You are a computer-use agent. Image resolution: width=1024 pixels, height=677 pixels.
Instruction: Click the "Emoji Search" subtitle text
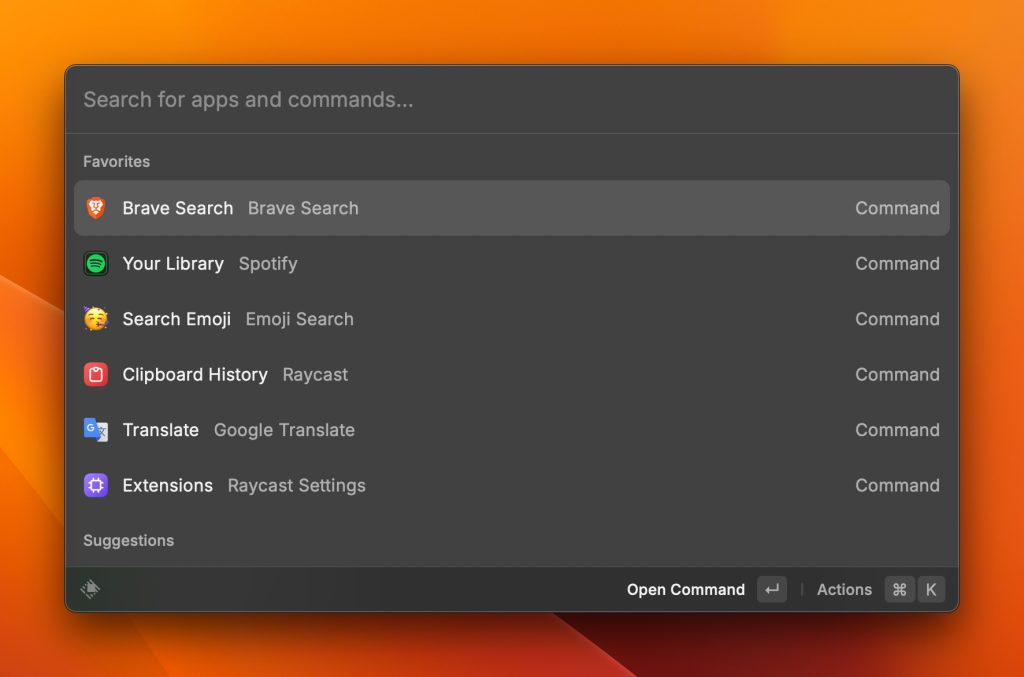point(300,319)
